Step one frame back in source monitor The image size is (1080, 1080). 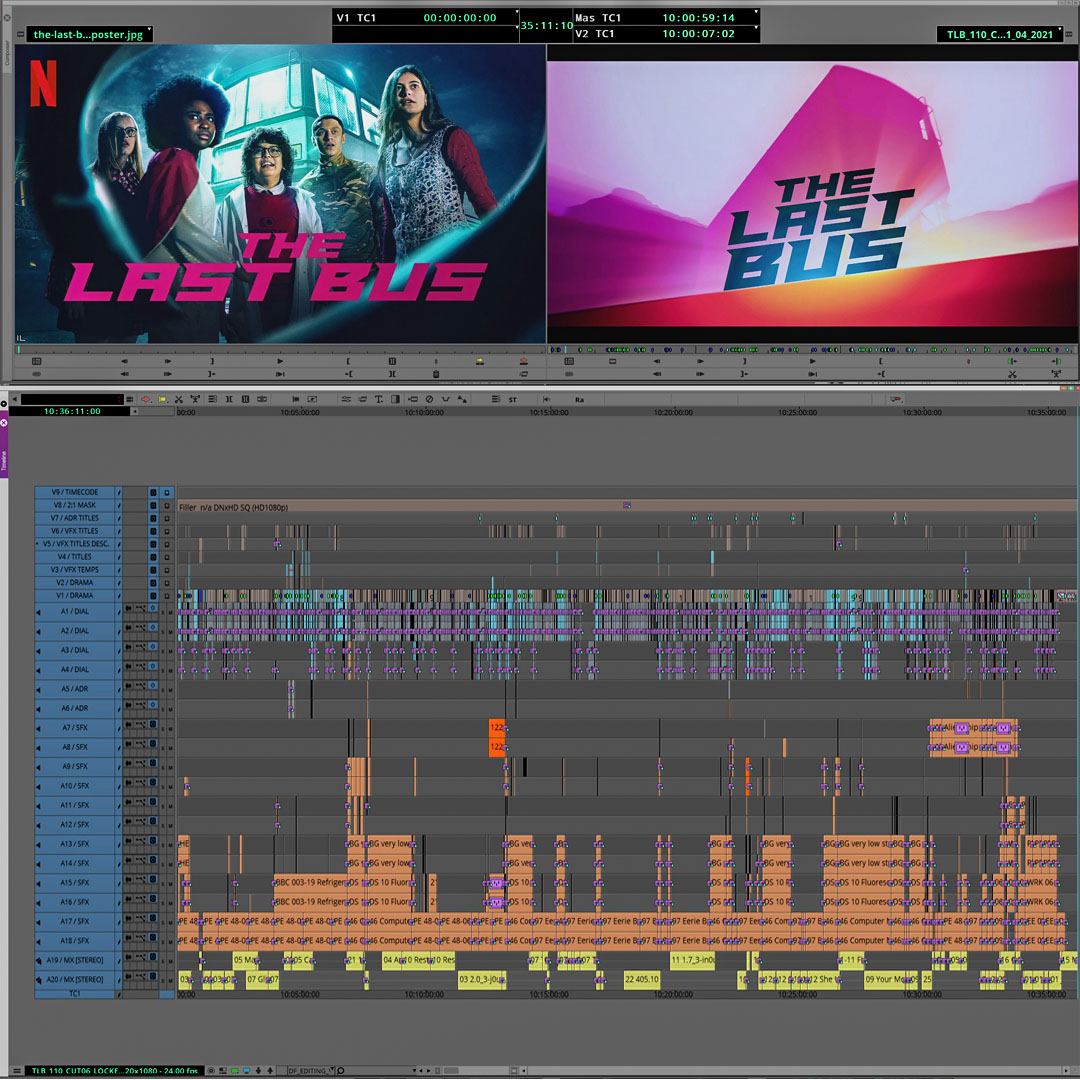pyautogui.click(x=125, y=361)
